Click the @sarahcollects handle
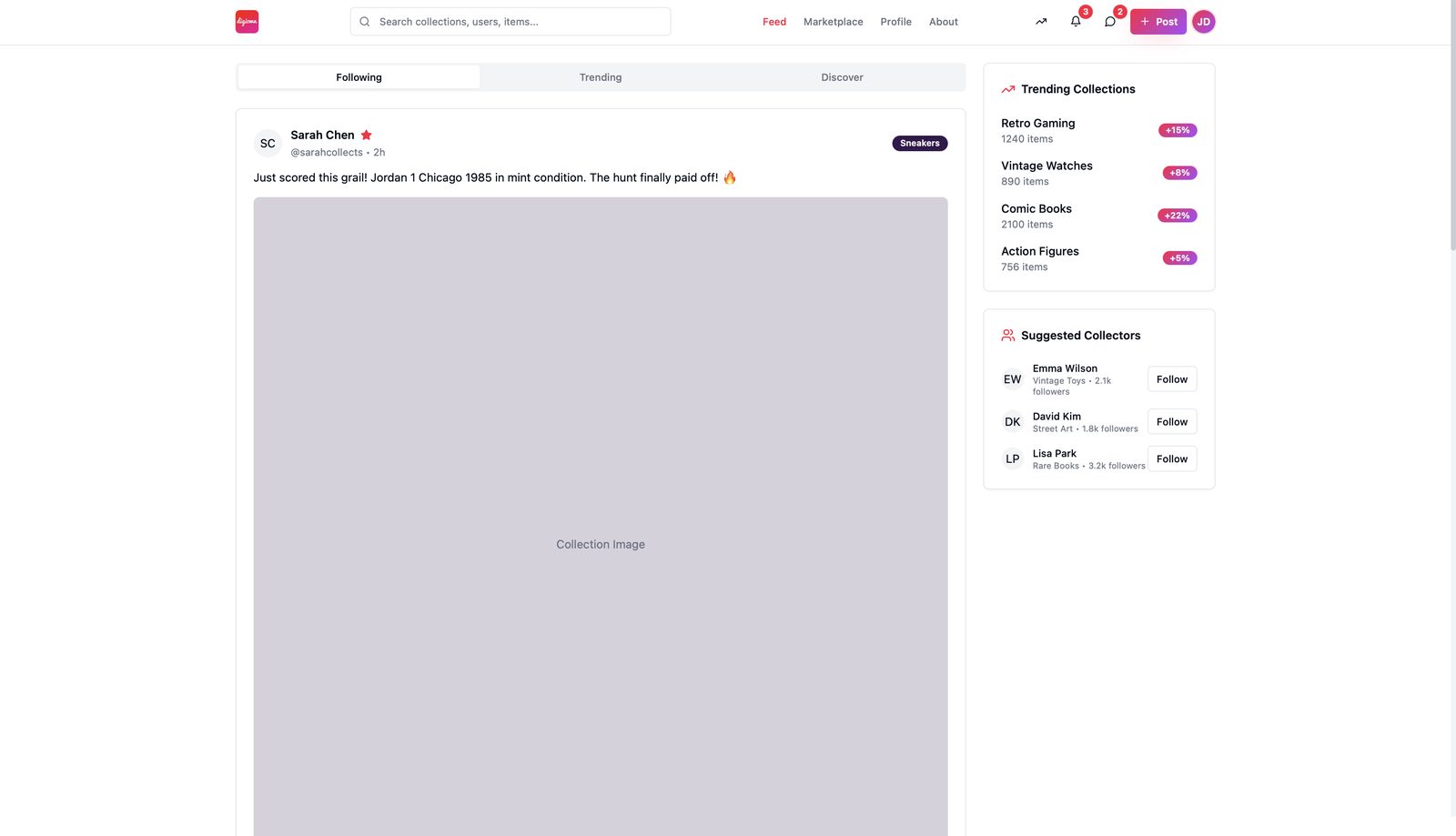 (327, 153)
